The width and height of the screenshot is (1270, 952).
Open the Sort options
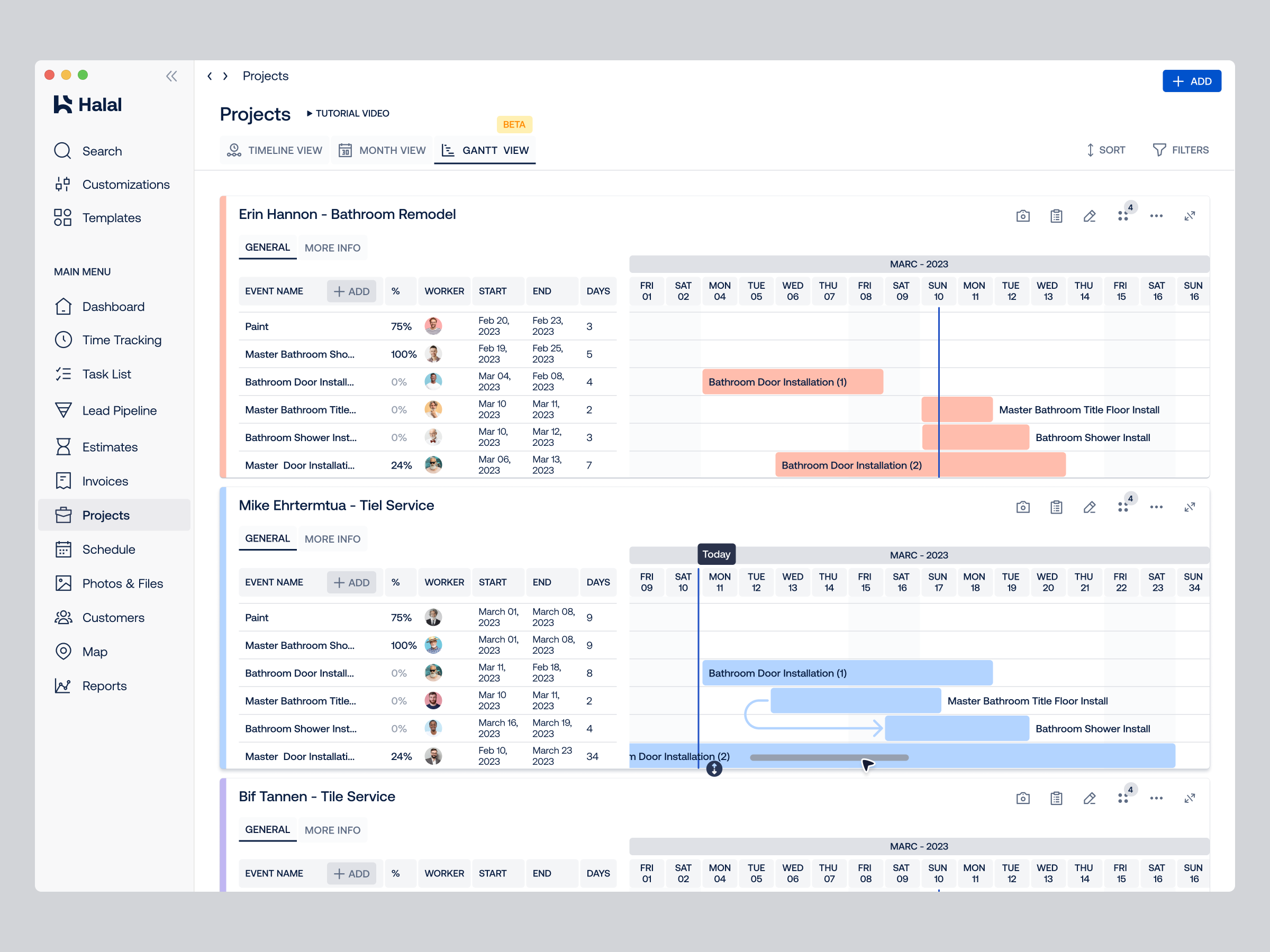click(x=1105, y=150)
